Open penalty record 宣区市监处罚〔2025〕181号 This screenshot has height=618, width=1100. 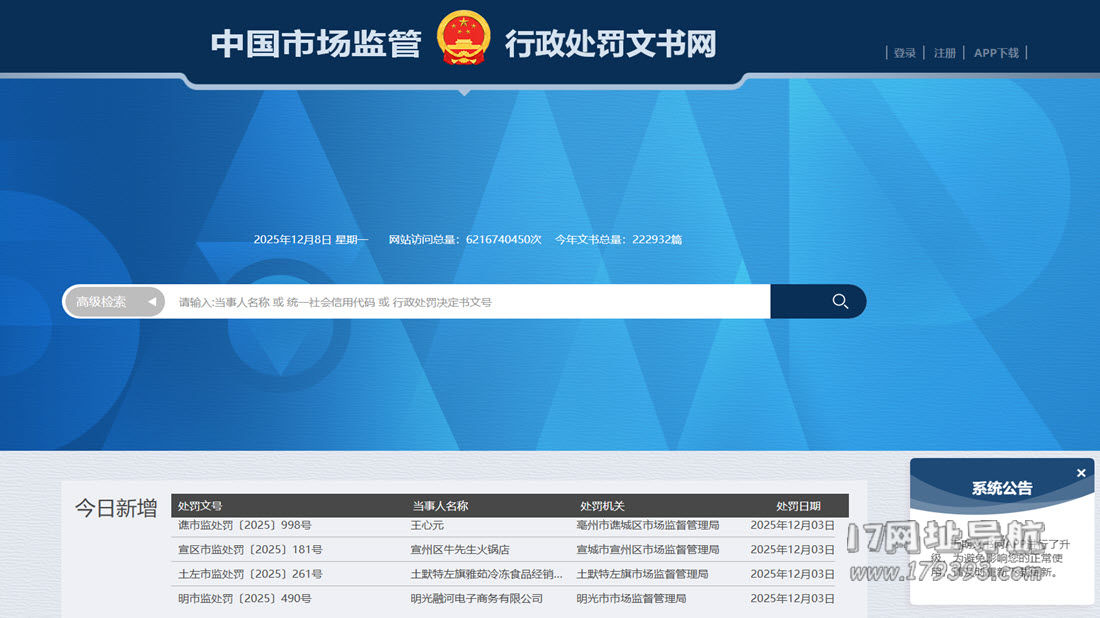(x=250, y=550)
